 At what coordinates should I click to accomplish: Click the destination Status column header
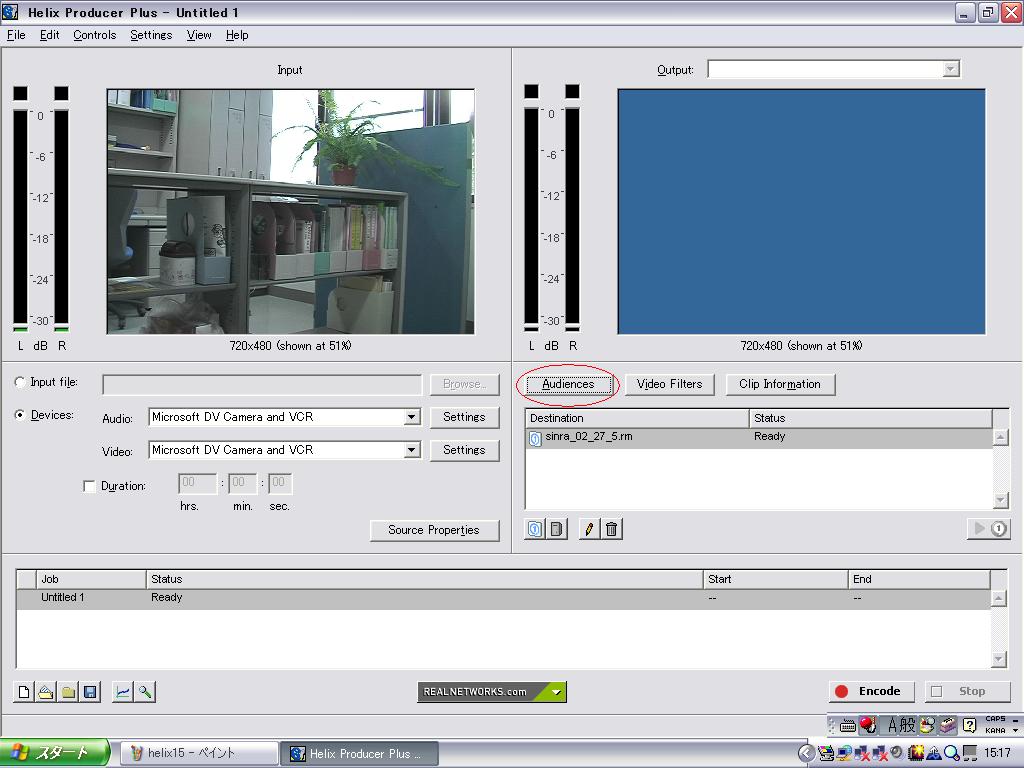click(x=871, y=418)
